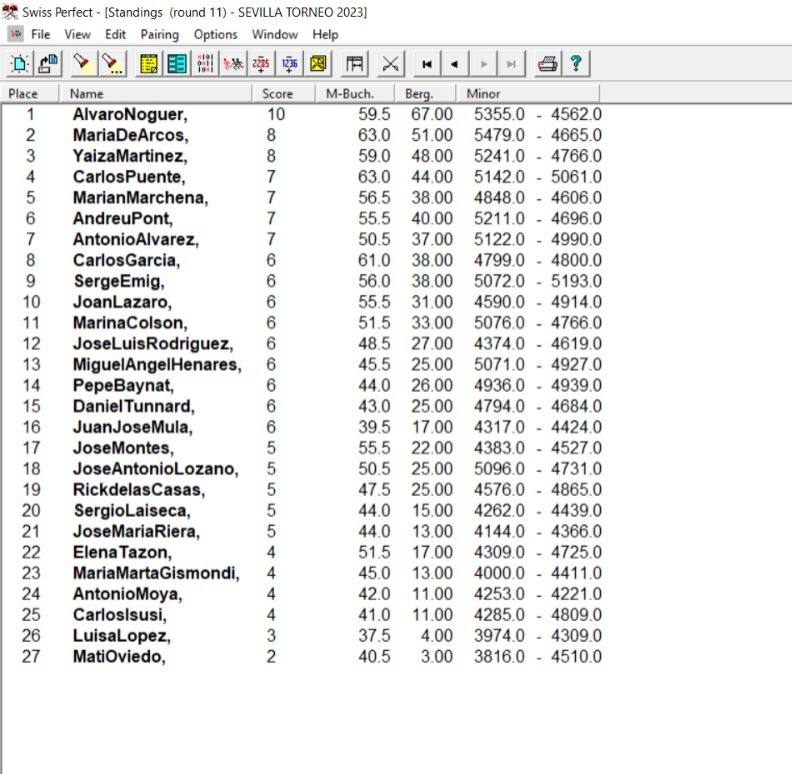This screenshot has width=792, height=774.
Task: Select player JoseMontes
Action: 123,448
